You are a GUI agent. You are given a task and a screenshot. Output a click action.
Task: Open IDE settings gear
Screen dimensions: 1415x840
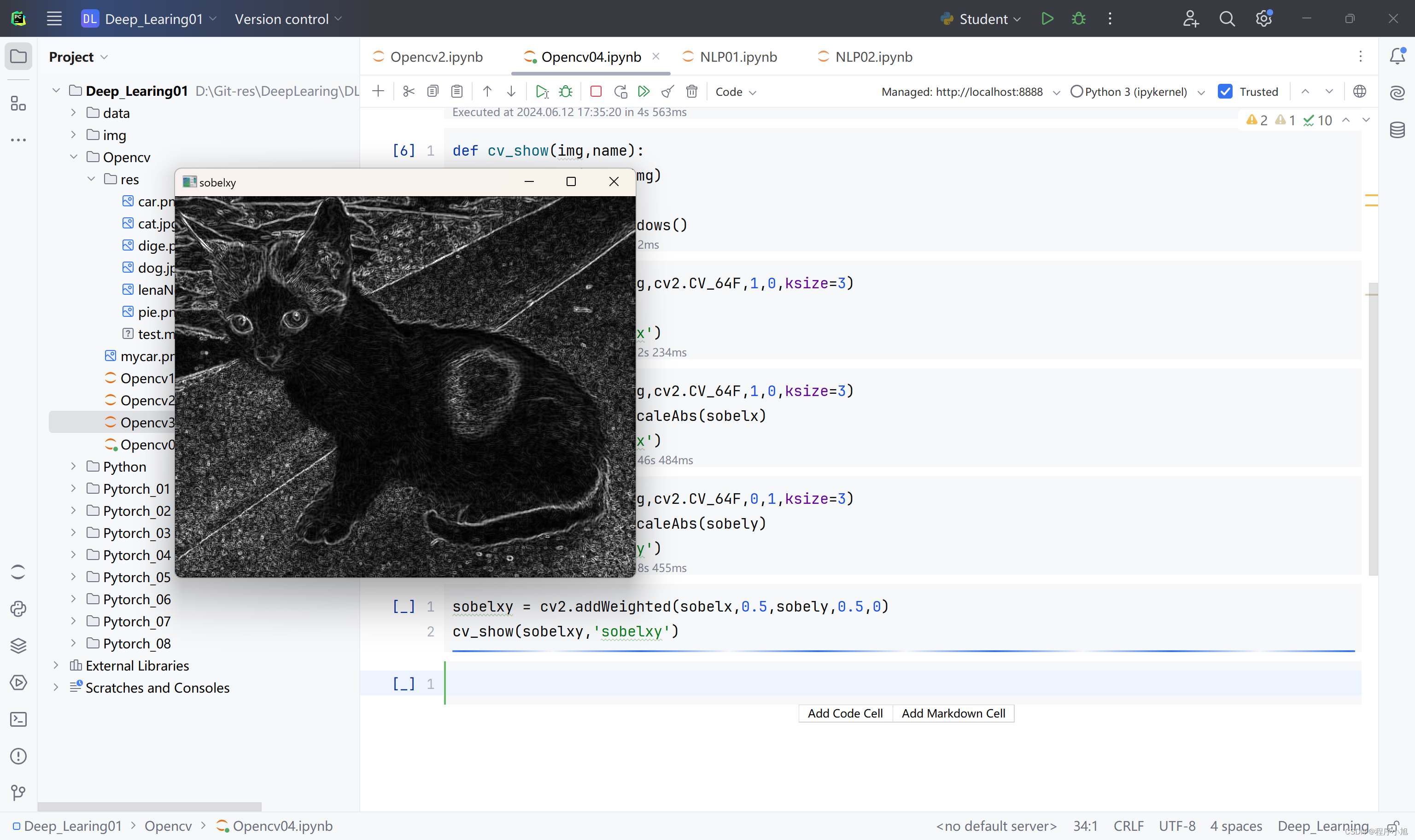(1263, 19)
